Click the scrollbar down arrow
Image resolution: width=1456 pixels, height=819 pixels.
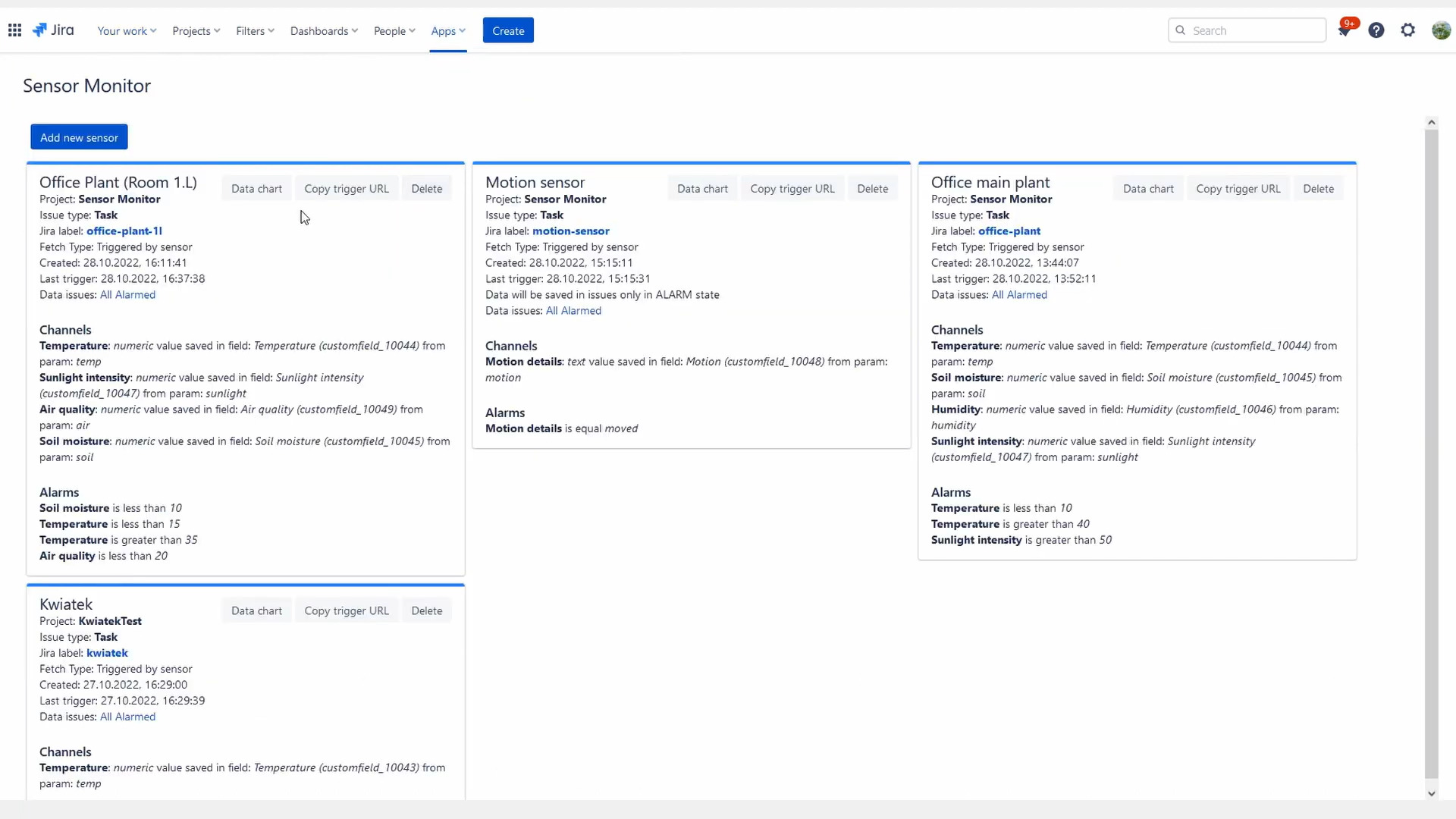coord(1432,794)
